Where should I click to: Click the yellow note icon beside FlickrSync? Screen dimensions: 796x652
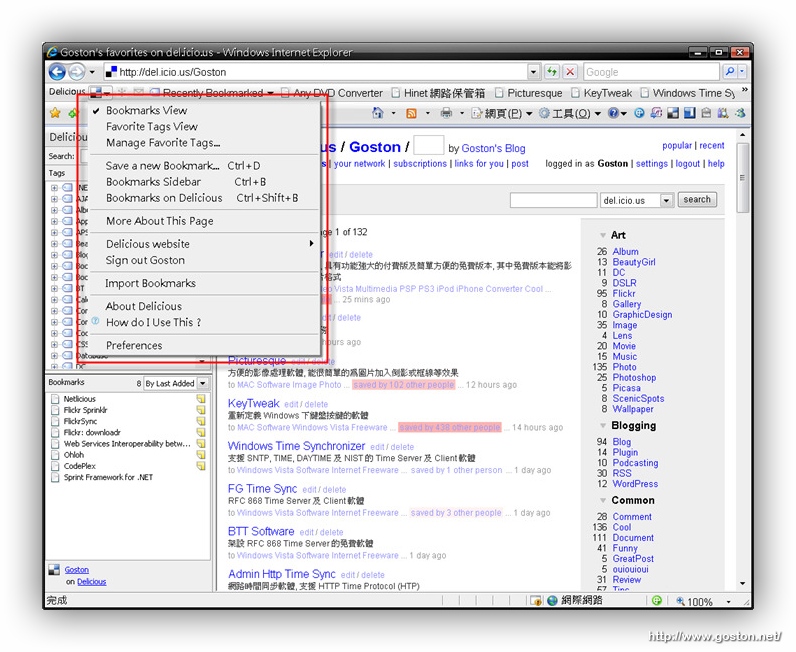[201, 421]
